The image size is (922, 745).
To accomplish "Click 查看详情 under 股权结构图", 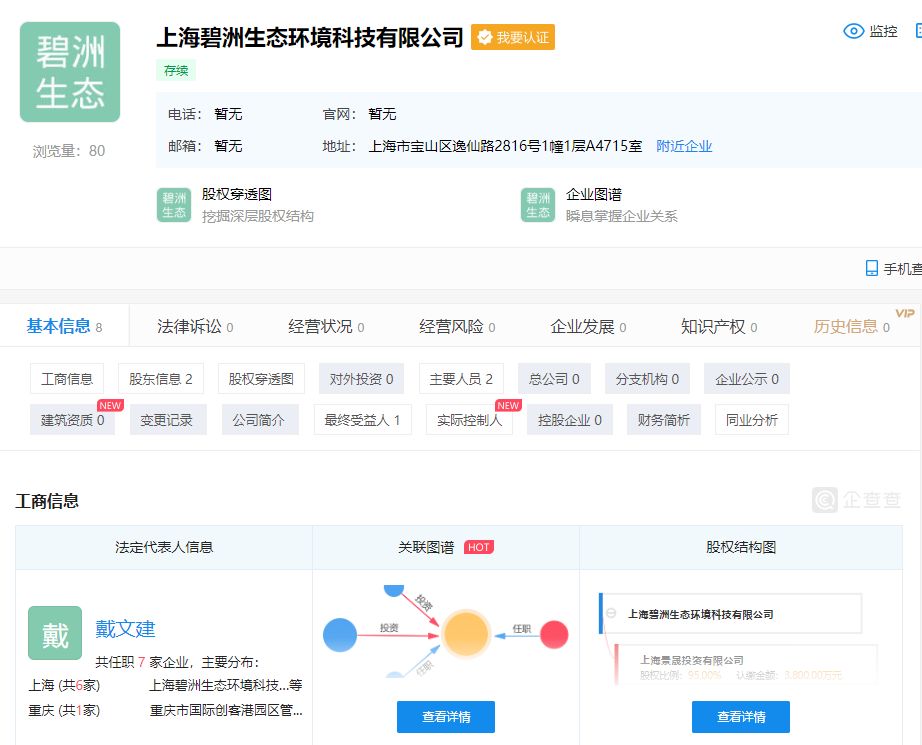I will (x=740, y=716).
